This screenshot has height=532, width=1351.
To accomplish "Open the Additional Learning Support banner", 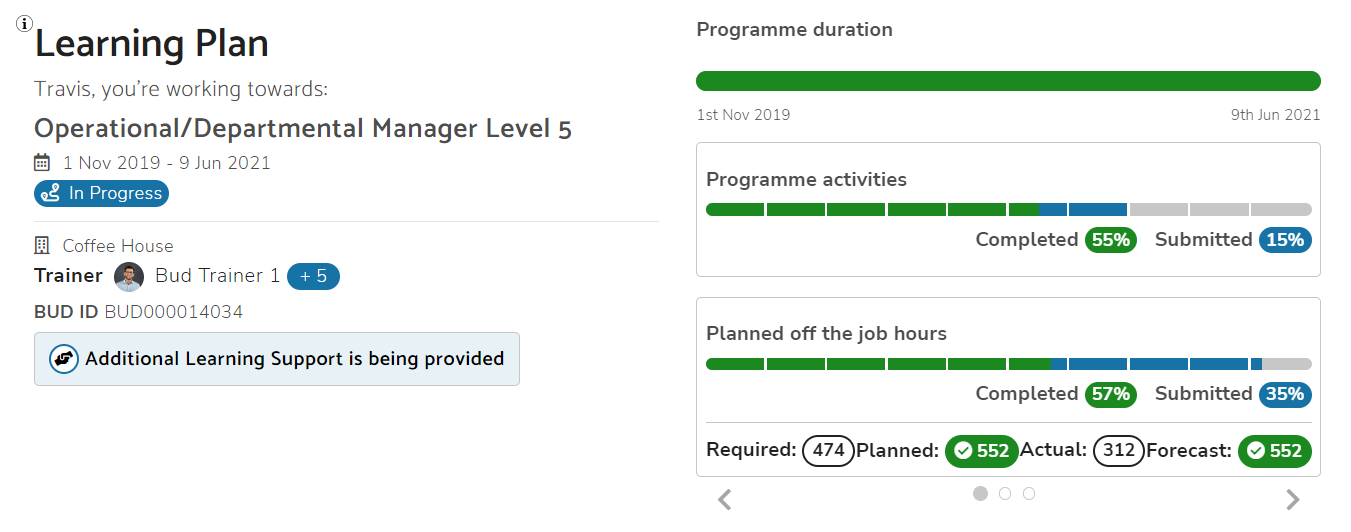I will pos(277,359).
